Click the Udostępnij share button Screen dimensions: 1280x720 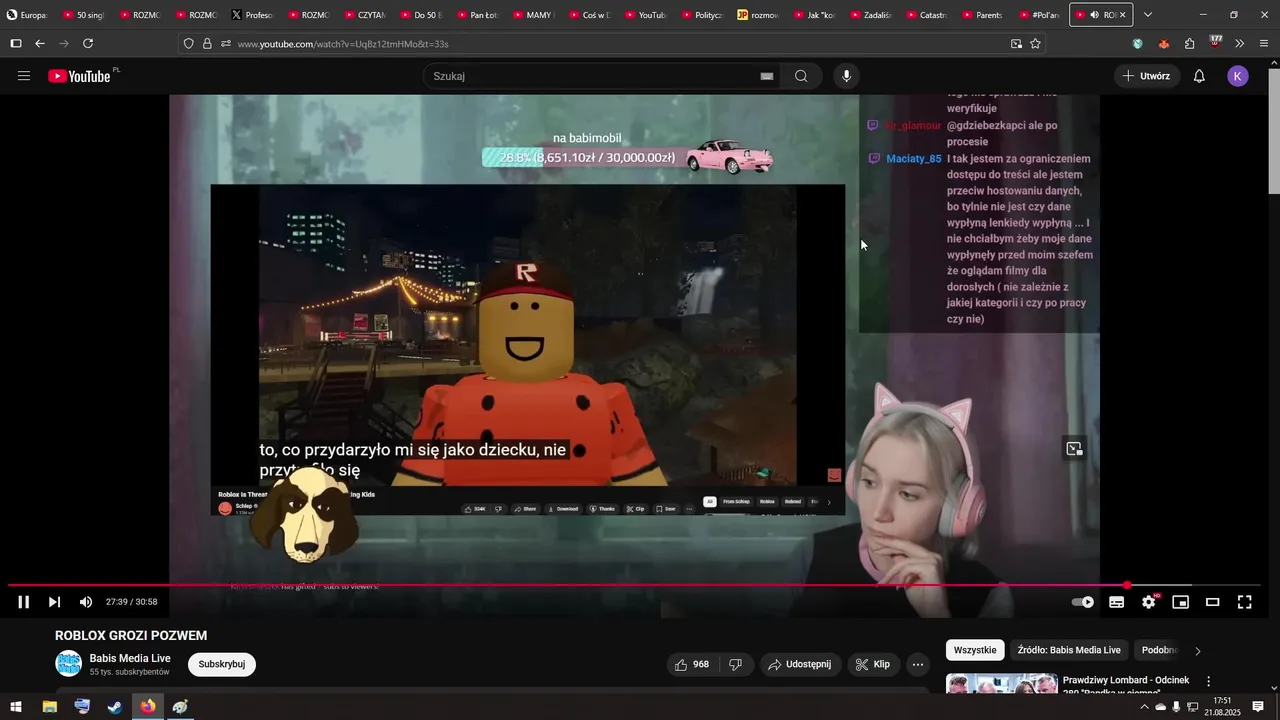(800, 664)
